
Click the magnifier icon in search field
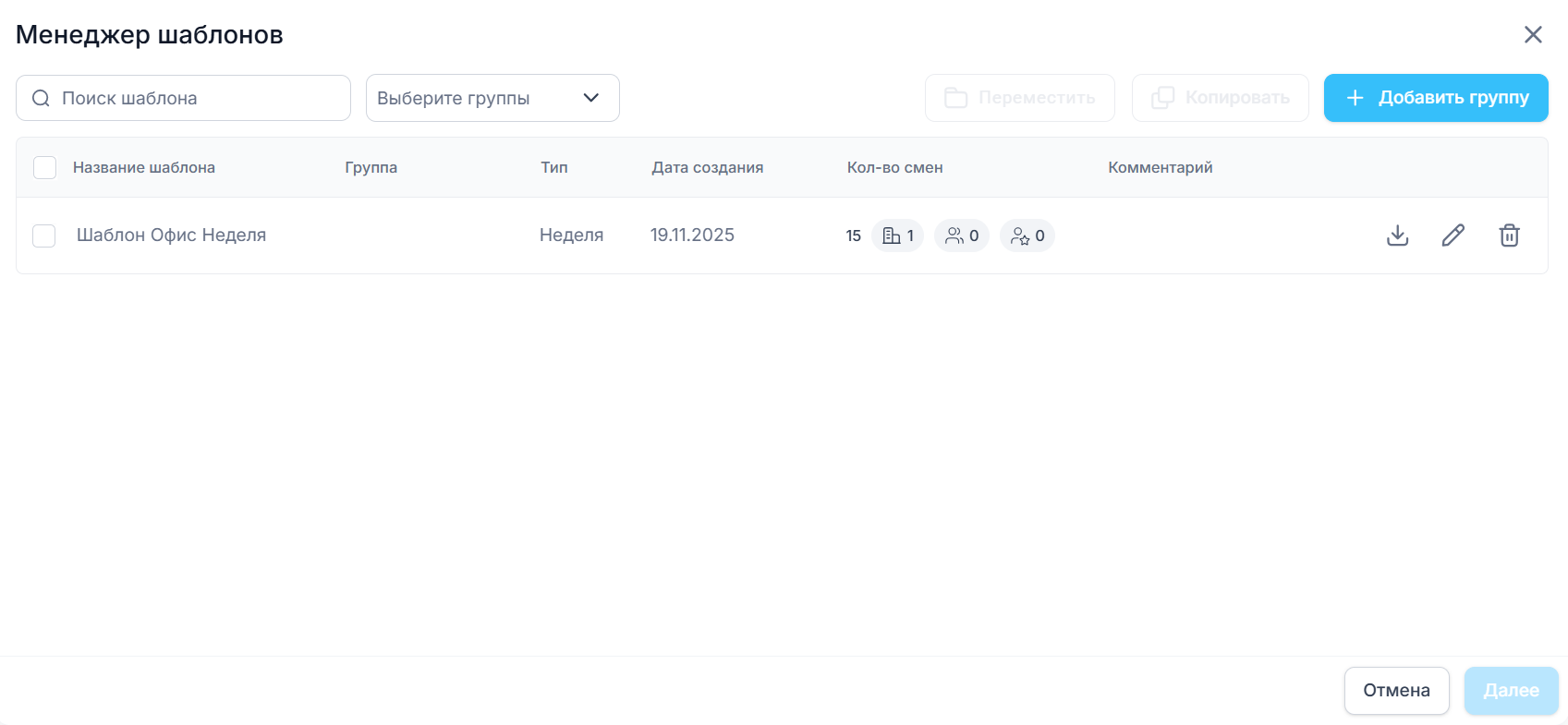(41, 98)
